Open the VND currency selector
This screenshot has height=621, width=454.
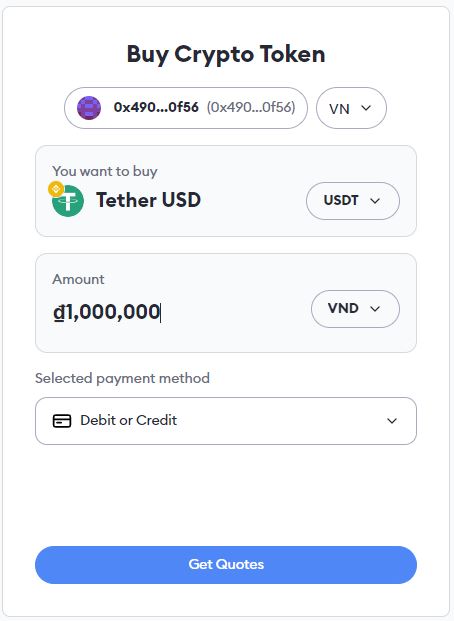pyautogui.click(x=355, y=309)
